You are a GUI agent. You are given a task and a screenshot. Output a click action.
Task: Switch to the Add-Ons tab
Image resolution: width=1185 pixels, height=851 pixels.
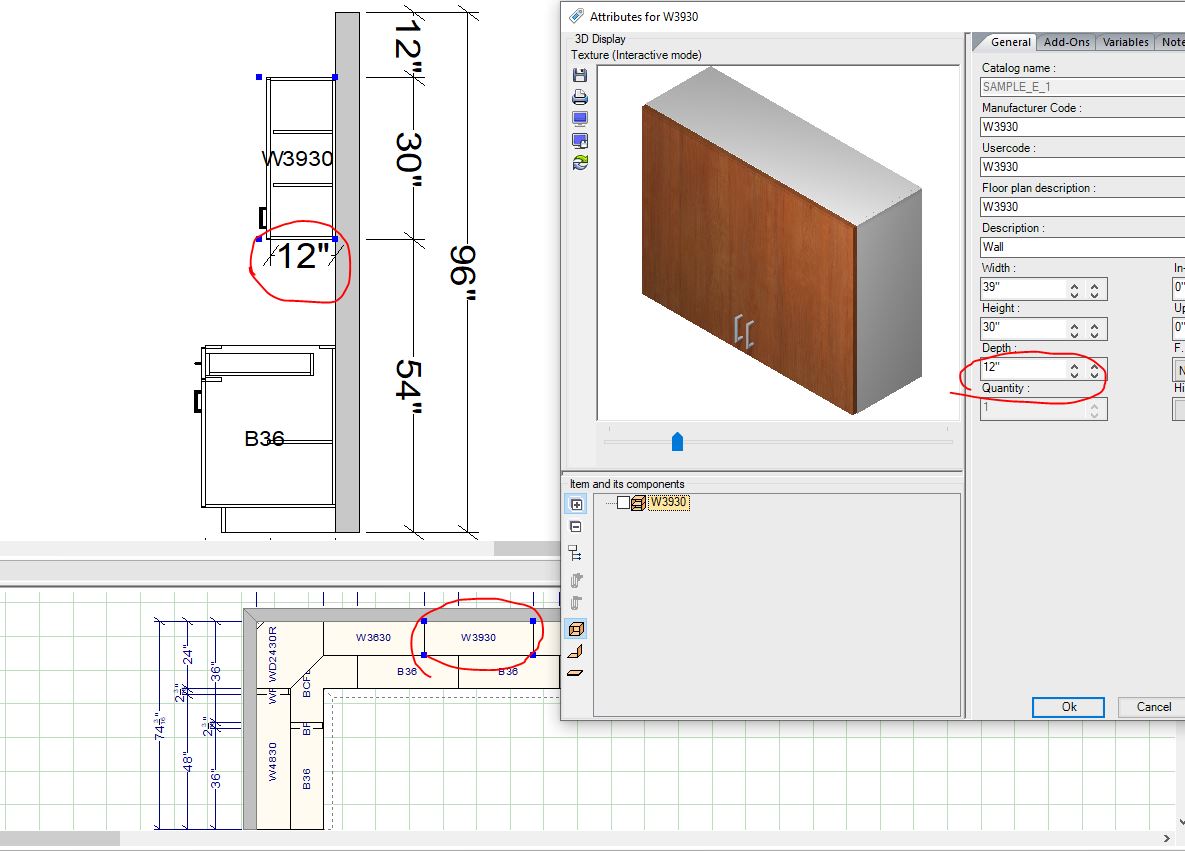tap(1066, 42)
